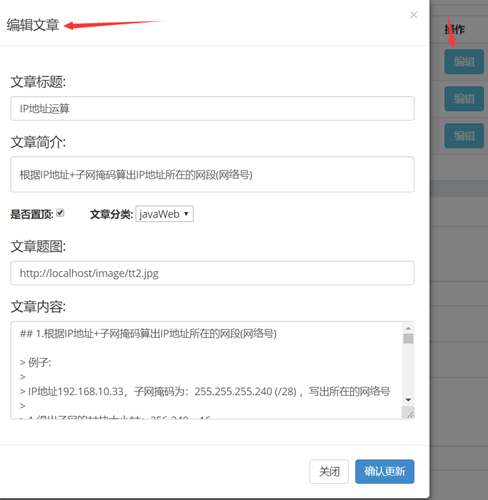The width and height of the screenshot is (488, 500).
Task: Click the 文章分类 label
Action: coord(111,214)
